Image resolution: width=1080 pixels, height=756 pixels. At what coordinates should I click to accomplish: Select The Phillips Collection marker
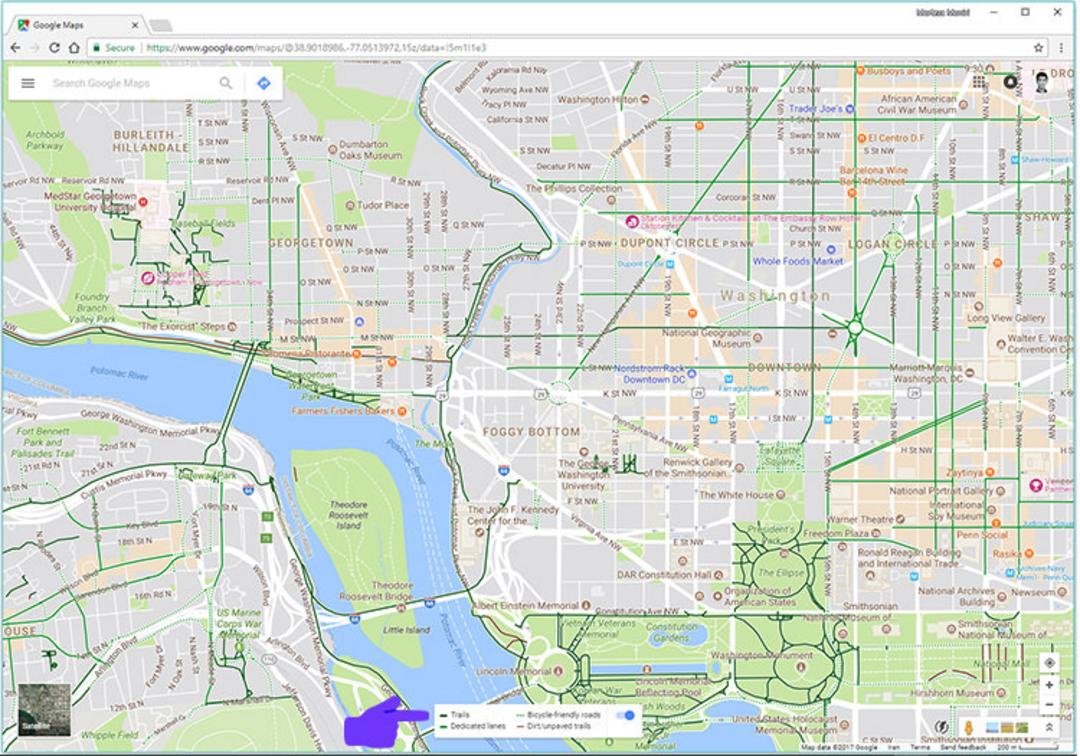coord(611,200)
